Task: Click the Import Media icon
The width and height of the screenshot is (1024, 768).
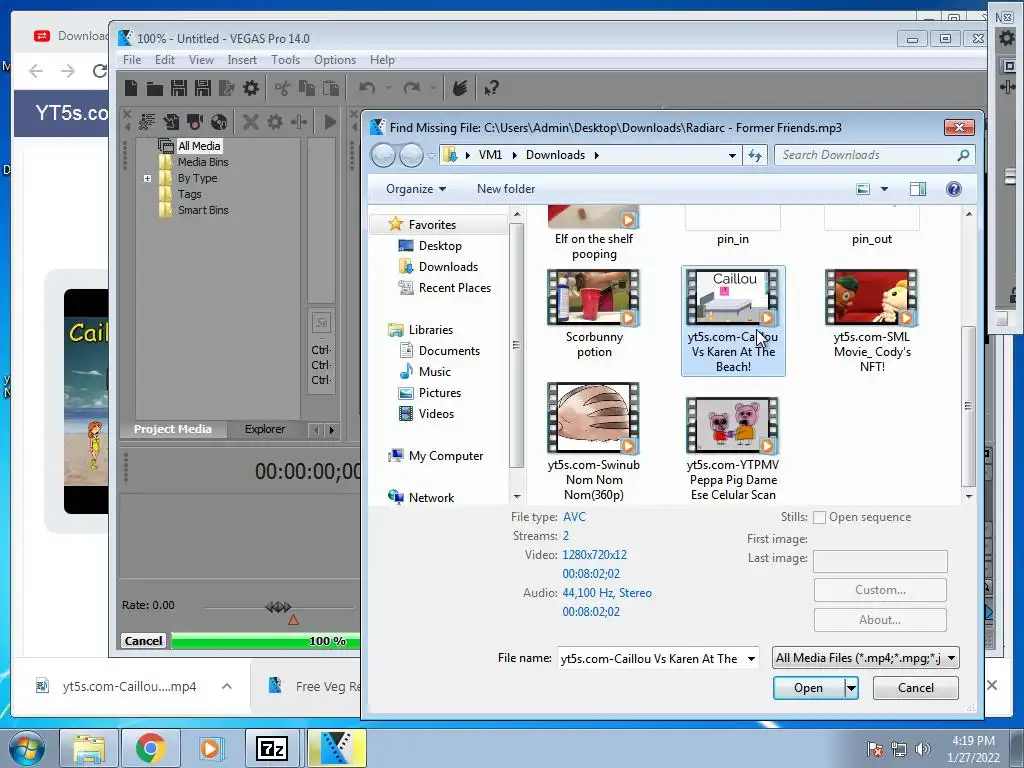Action: point(171,121)
